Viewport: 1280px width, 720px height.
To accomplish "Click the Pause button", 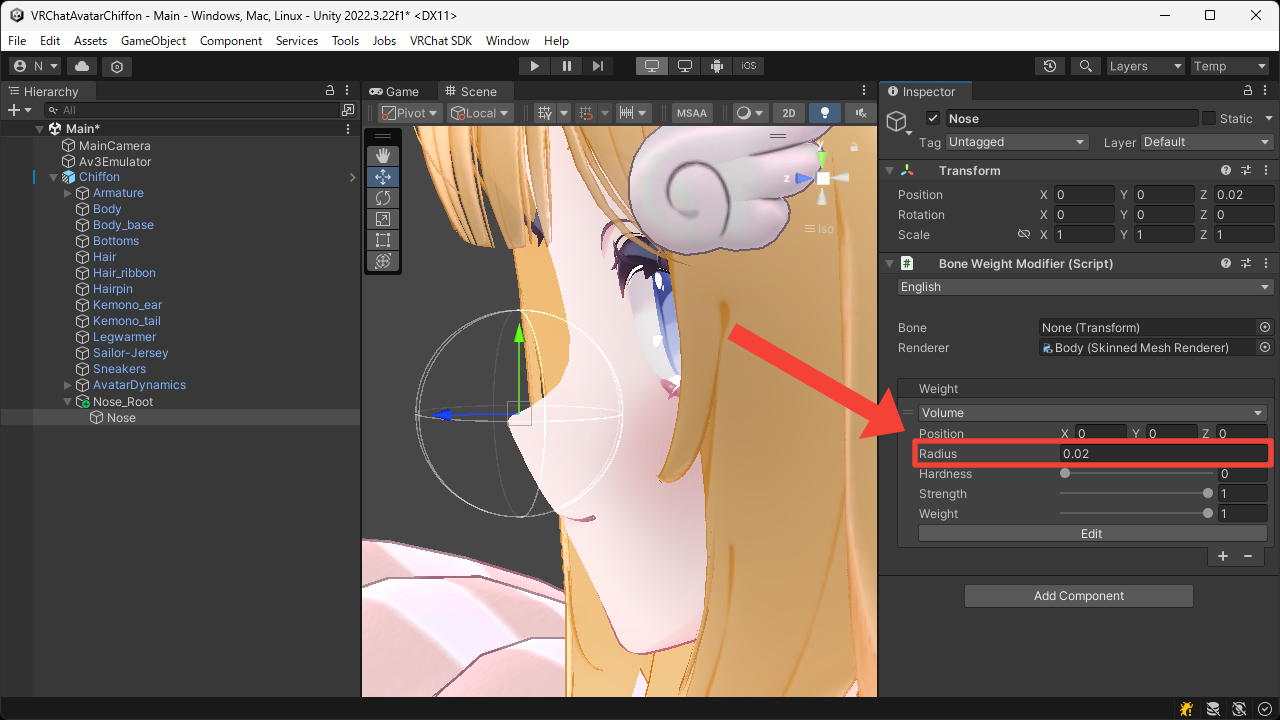I will (x=567, y=66).
